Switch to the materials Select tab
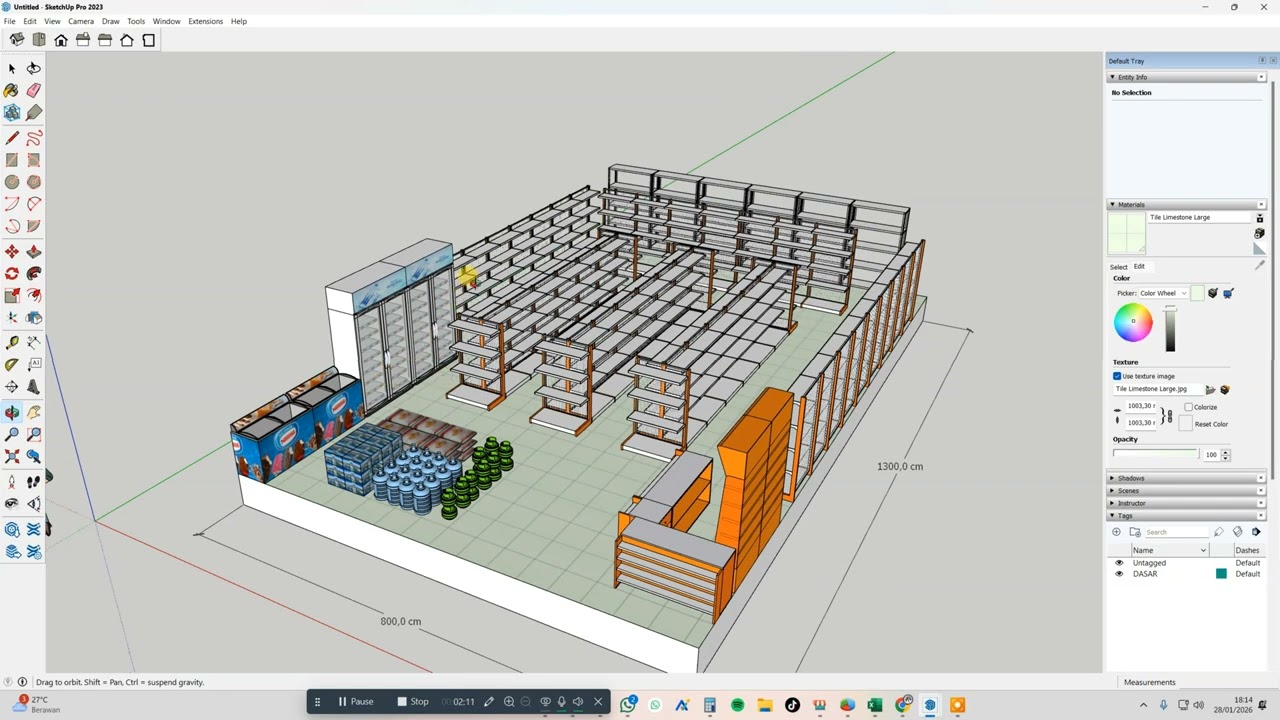 (1118, 267)
